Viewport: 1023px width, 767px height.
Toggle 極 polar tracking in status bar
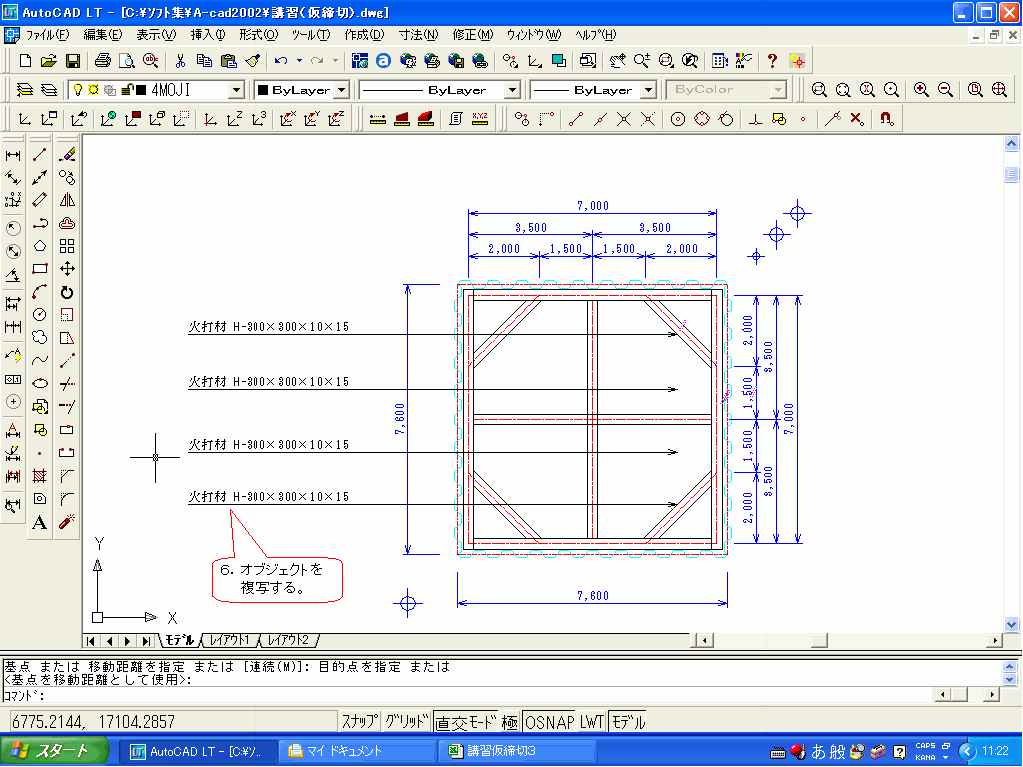pos(510,722)
